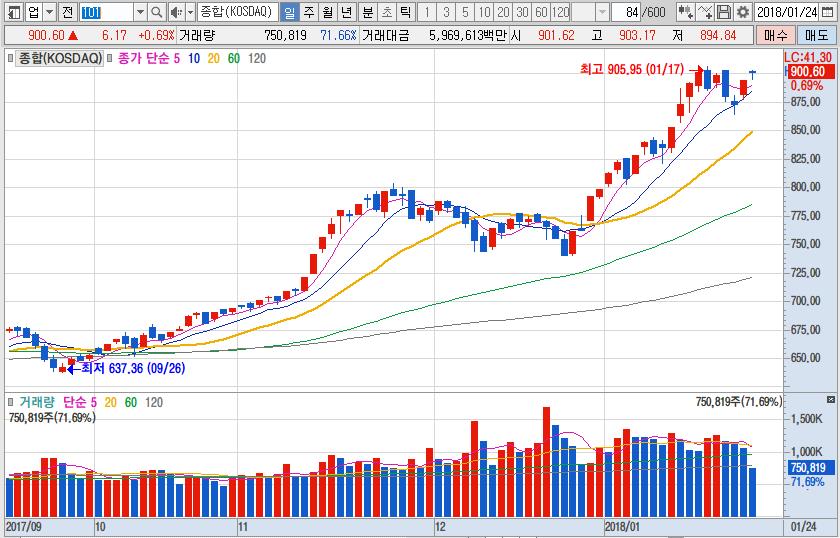The image size is (840, 538).
Task: Click the magnifier search icon beside code field
Action: pyautogui.click(x=157, y=12)
